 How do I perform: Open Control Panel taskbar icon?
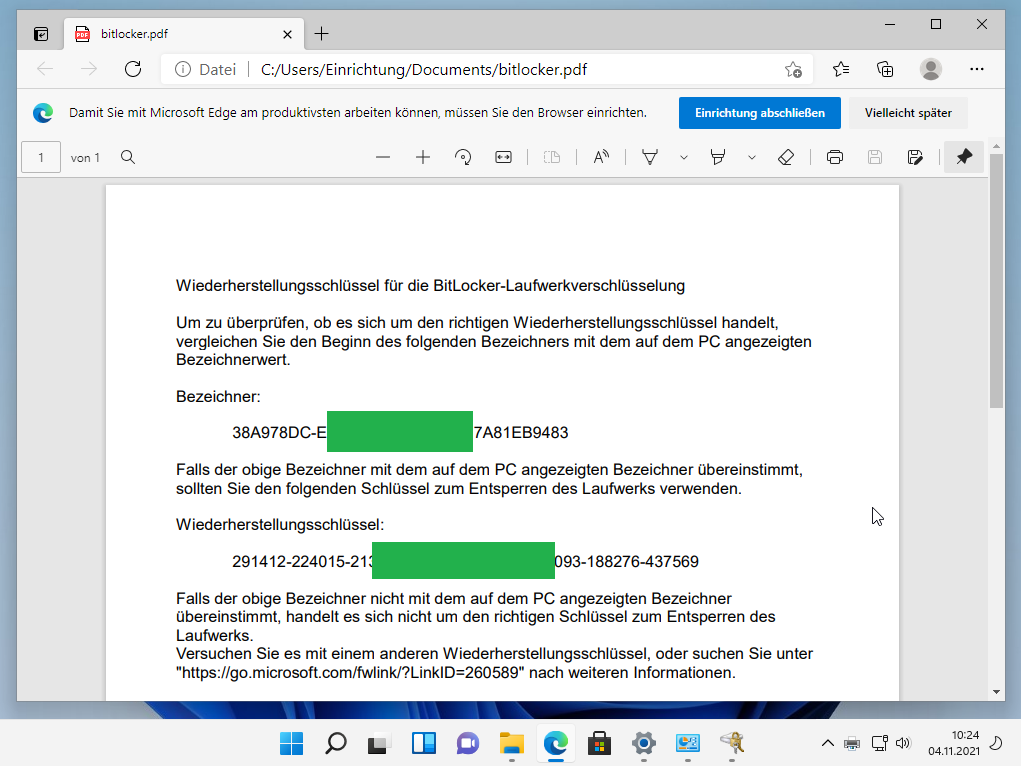point(688,743)
